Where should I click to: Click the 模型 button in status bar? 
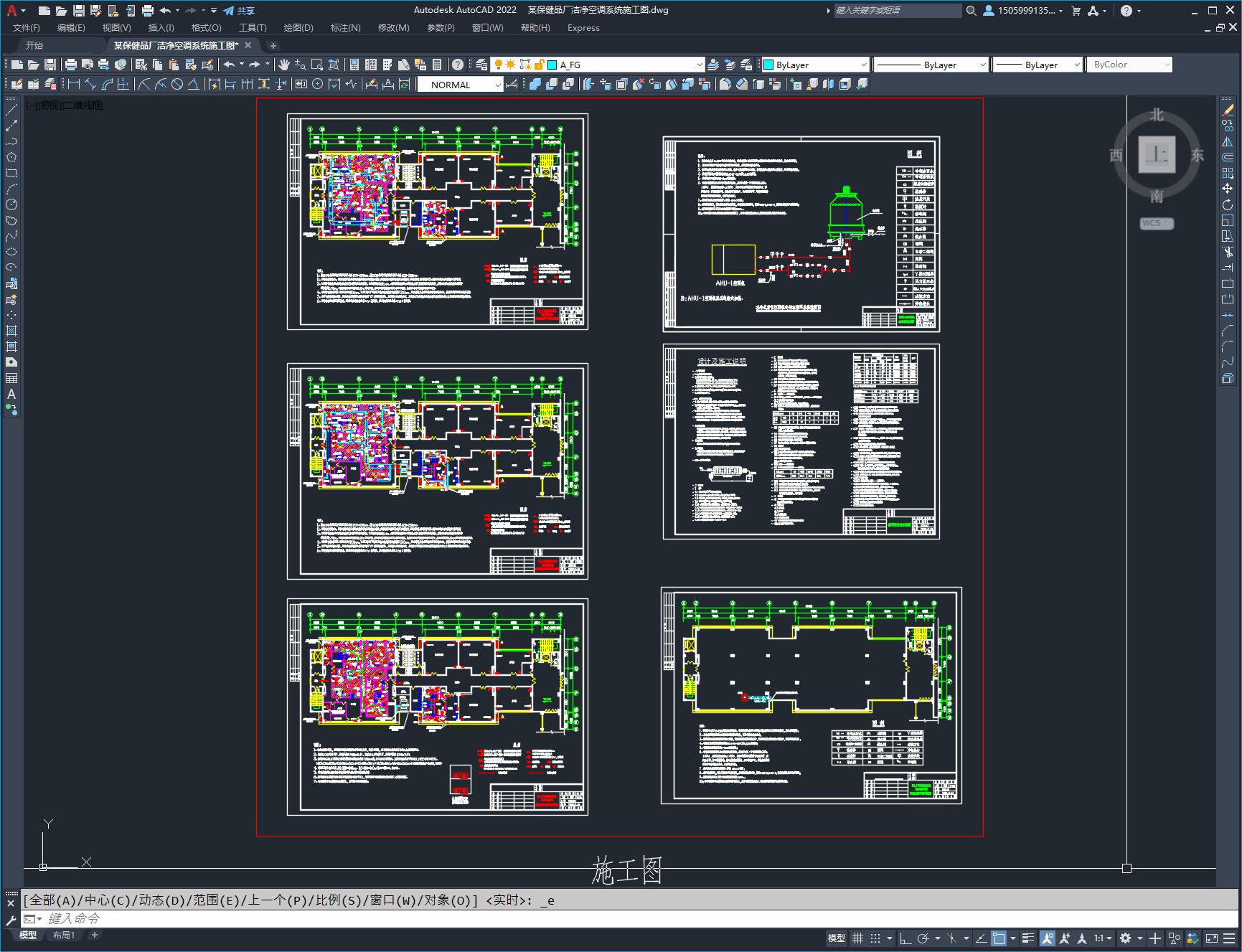[x=837, y=938]
